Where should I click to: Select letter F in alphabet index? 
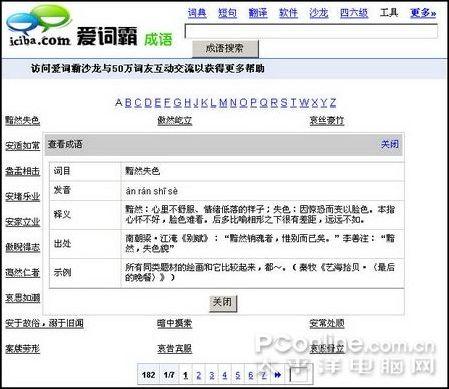pos(168,103)
